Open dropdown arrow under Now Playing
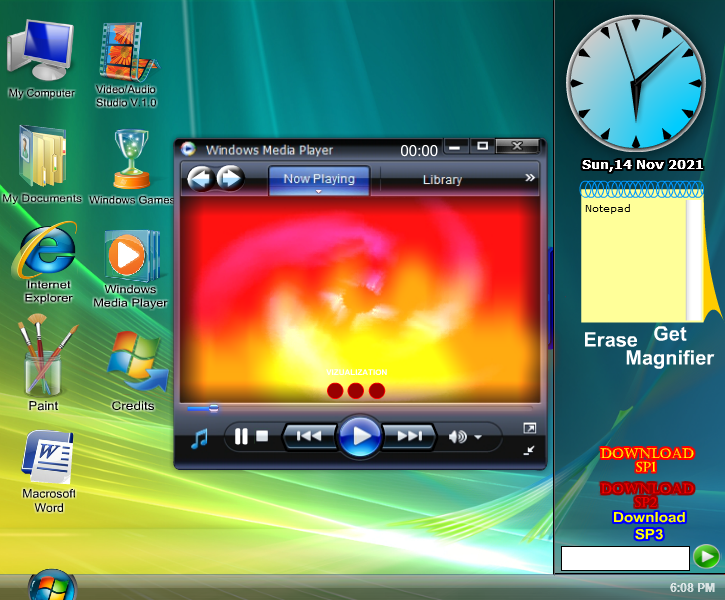This screenshot has width=725, height=600. (319, 191)
